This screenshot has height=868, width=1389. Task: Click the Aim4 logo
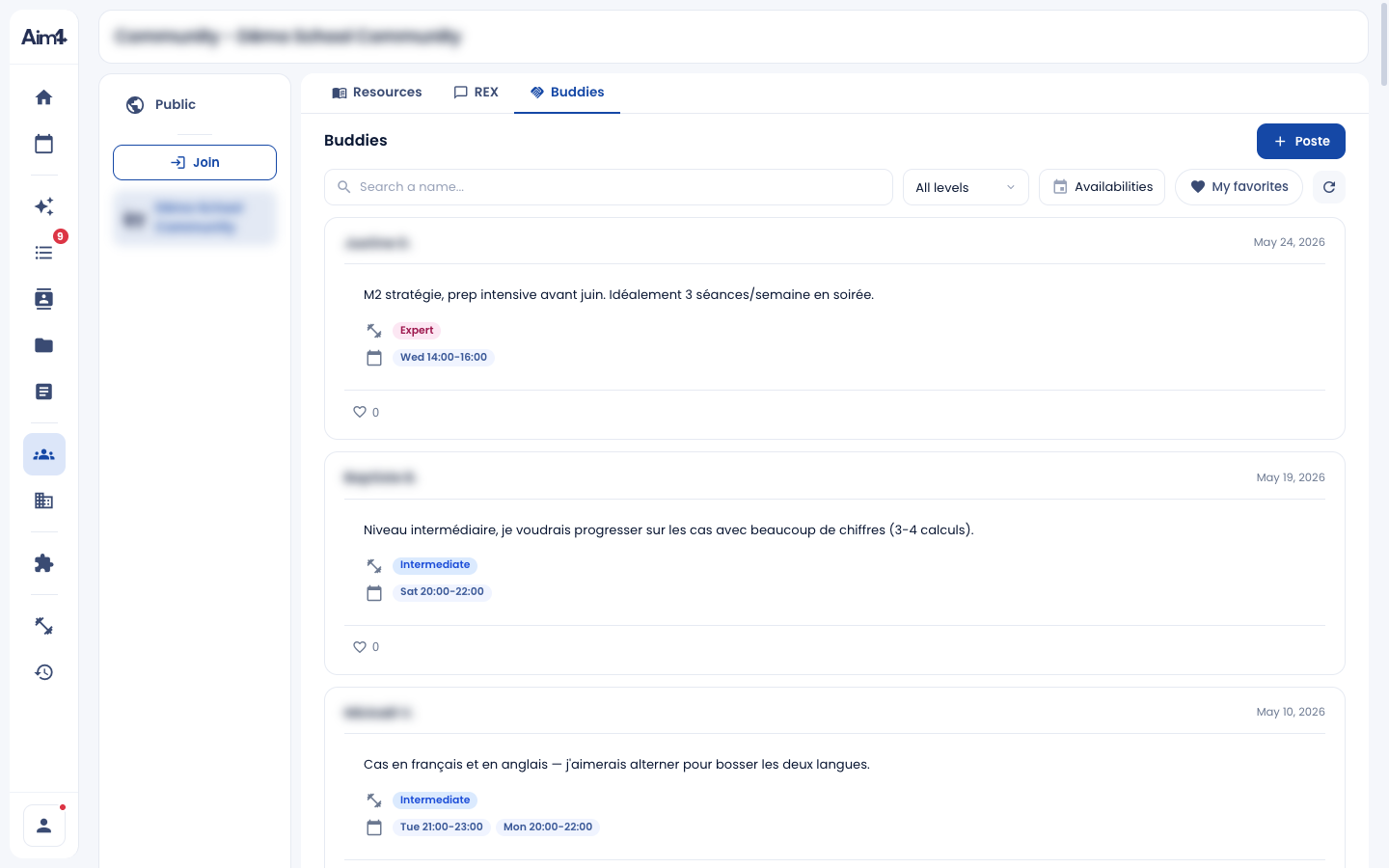(x=44, y=37)
